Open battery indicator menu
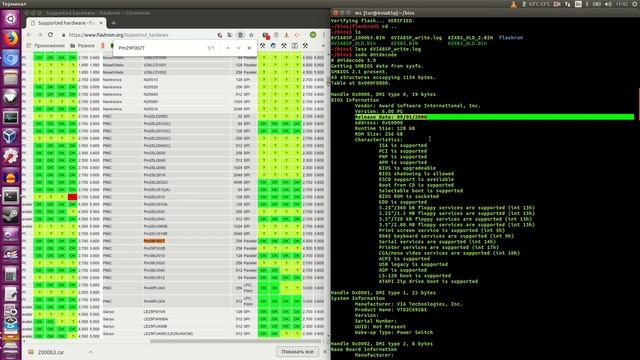This screenshot has width=640, height=360. (597, 4)
